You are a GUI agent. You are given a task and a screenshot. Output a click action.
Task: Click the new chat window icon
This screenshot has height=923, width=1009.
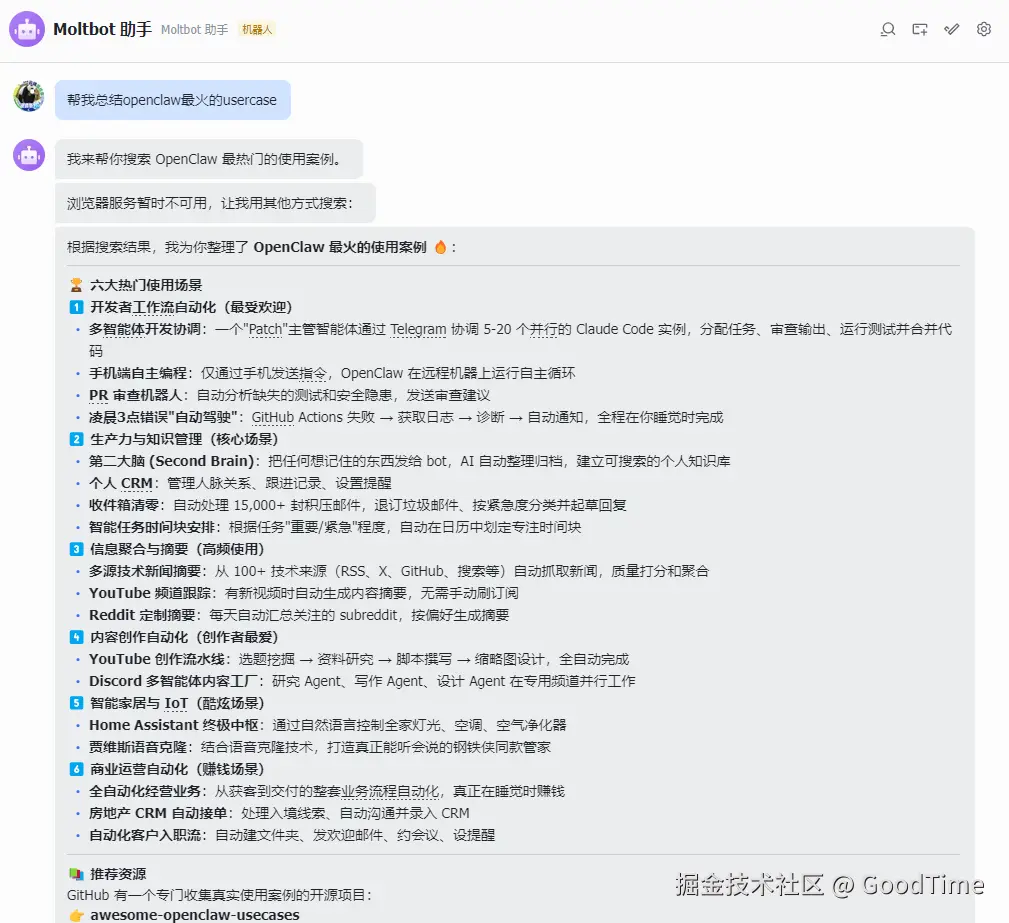pyautogui.click(x=920, y=29)
